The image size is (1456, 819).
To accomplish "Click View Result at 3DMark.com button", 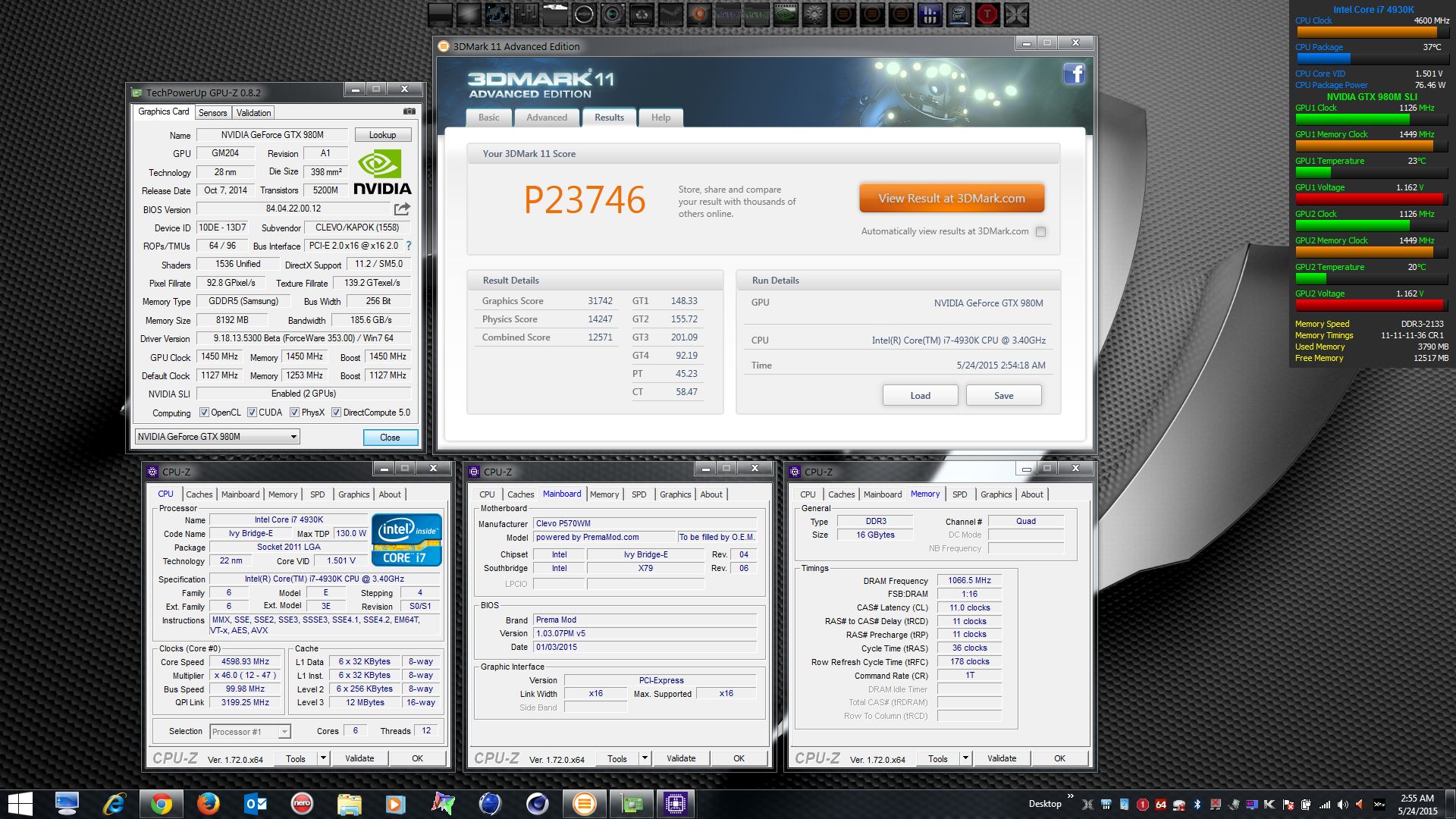I will (951, 198).
